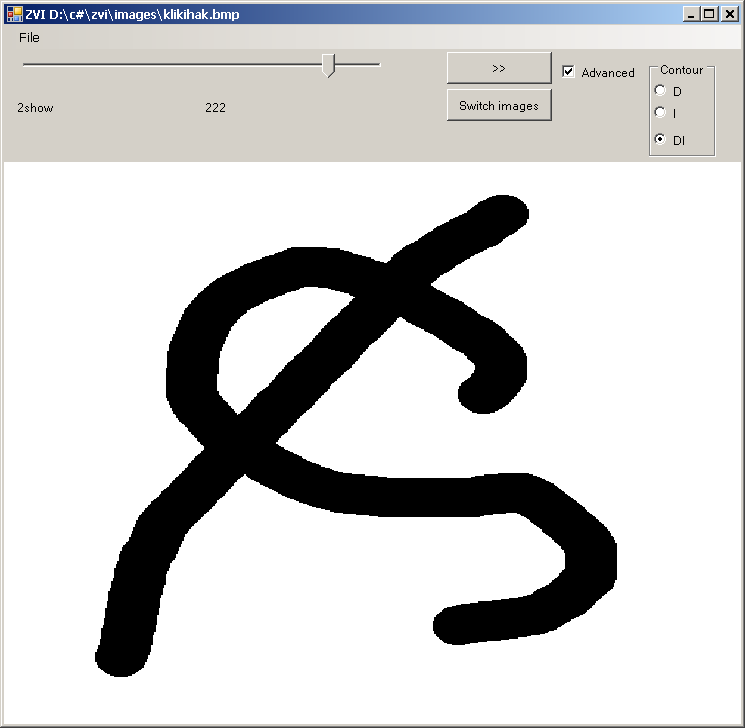The width and height of the screenshot is (745, 728).
Task: Click the >> button
Action: (499, 68)
